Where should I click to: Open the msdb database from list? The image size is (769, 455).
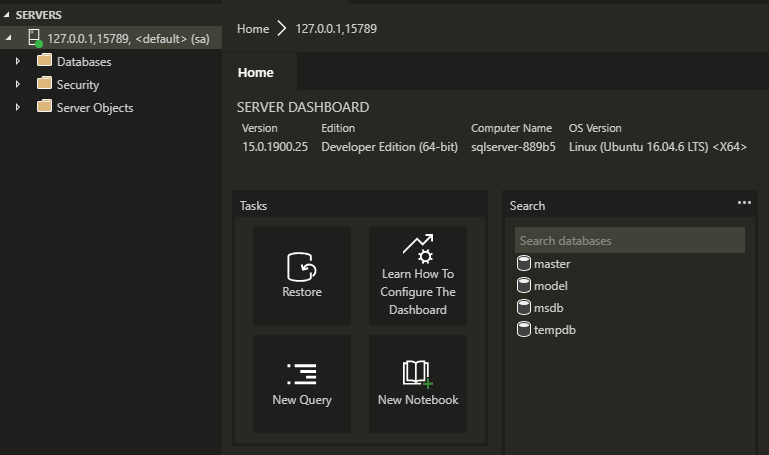[x=550, y=308]
